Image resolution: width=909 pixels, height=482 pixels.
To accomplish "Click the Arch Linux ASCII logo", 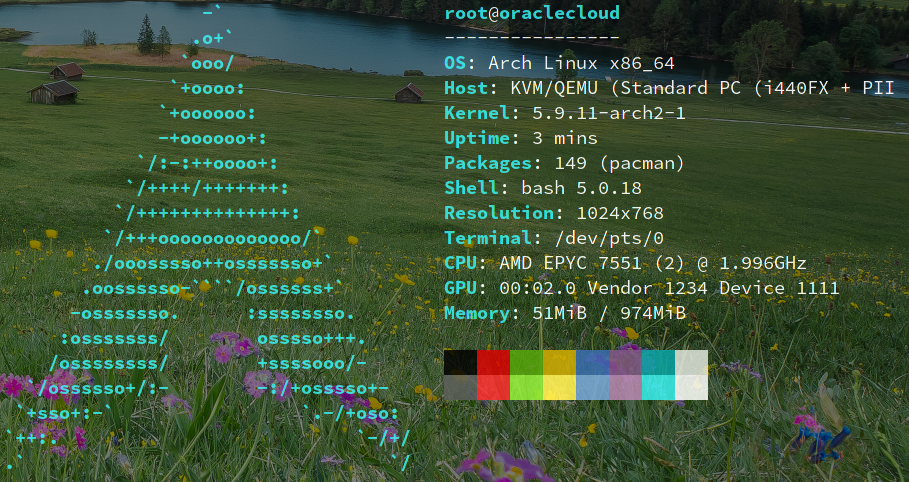I will (210, 240).
